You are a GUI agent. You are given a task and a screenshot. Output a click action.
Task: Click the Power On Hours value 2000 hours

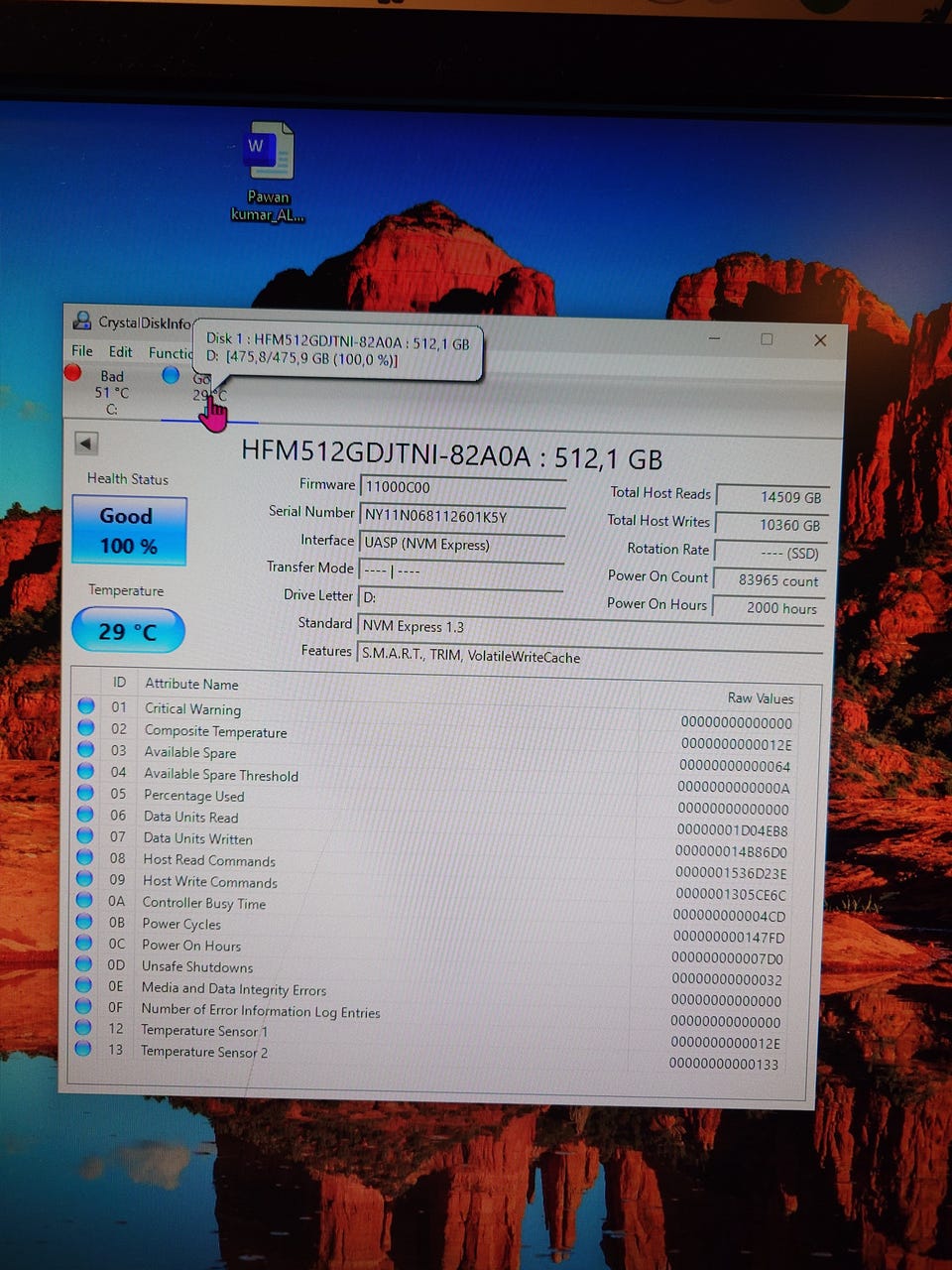[x=769, y=608]
